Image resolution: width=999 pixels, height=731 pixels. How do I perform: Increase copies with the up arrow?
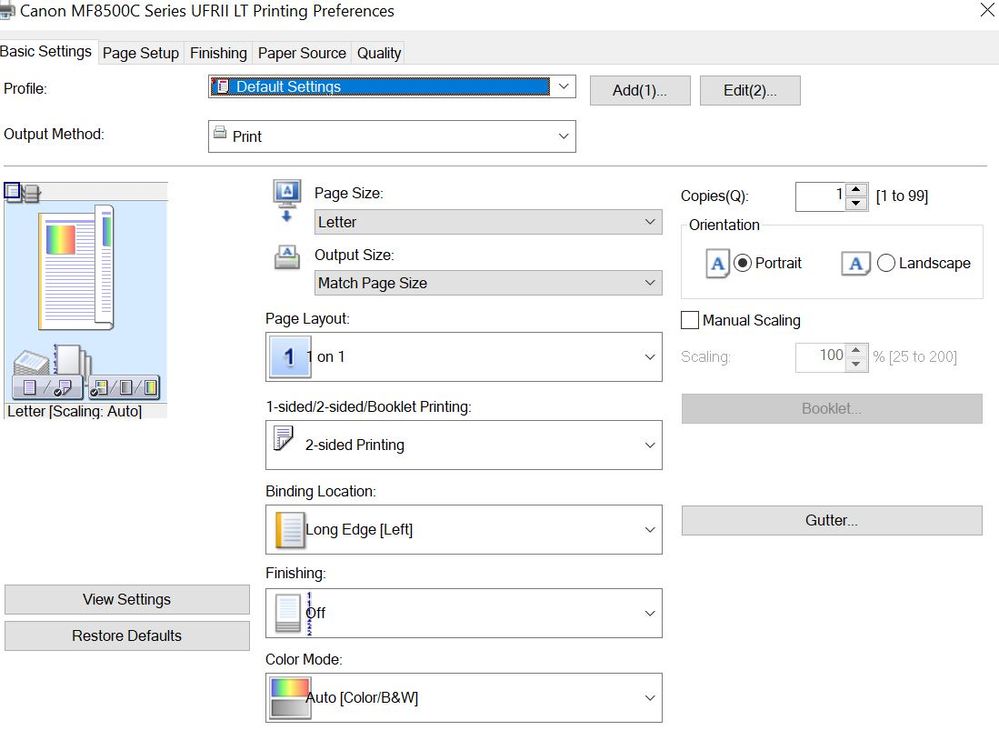pyautogui.click(x=856, y=190)
